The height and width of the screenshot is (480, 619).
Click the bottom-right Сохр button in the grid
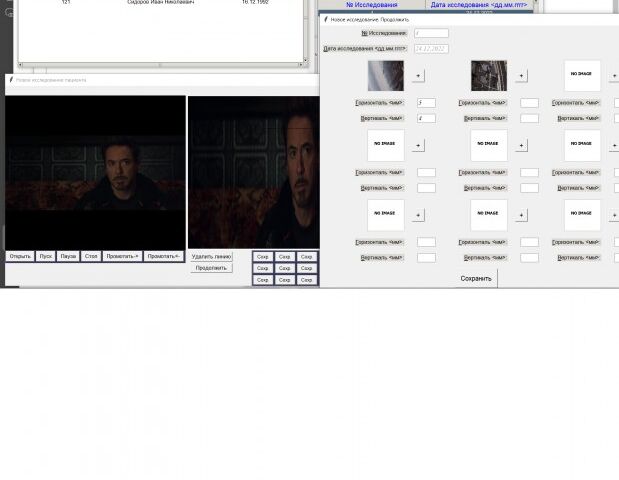(x=307, y=279)
